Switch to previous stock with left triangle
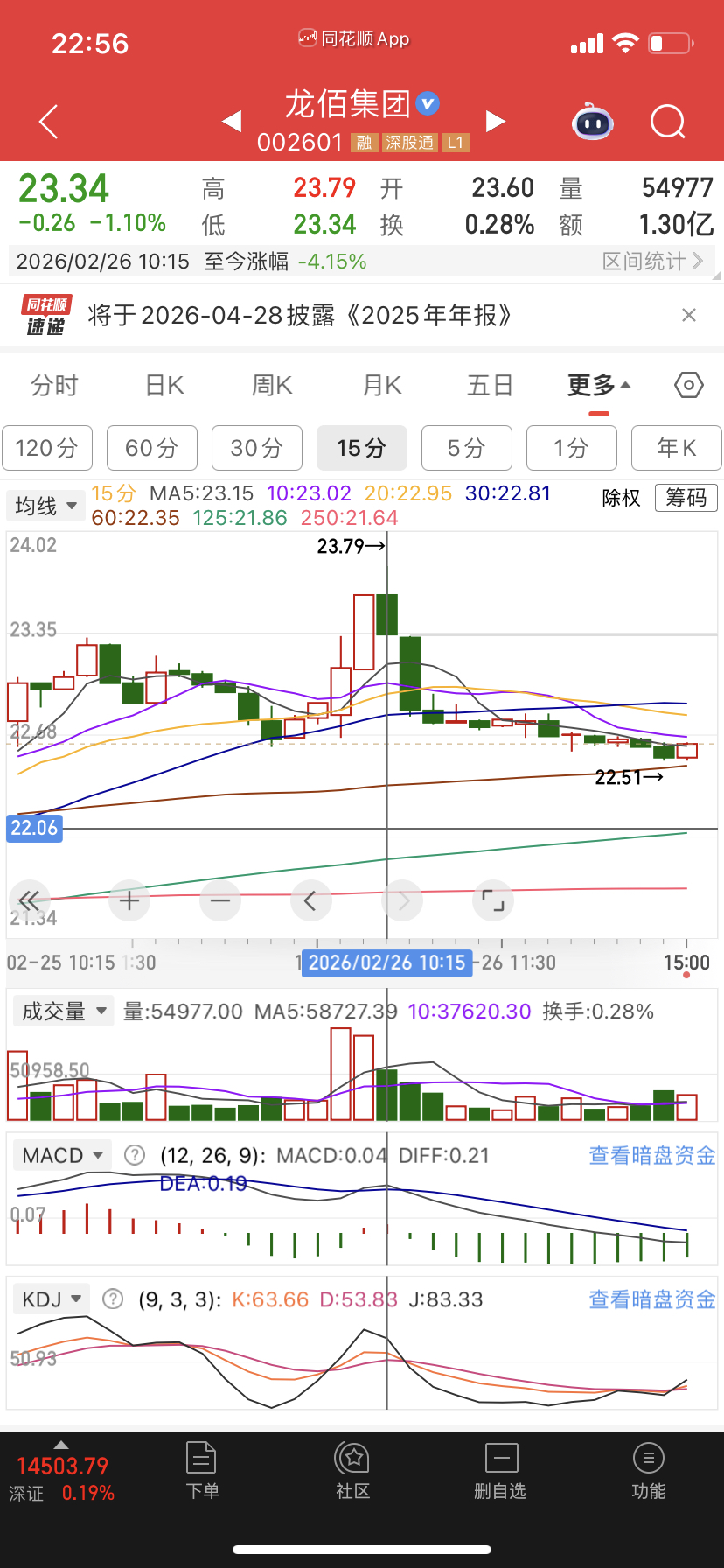The width and height of the screenshot is (724, 1568). click(x=232, y=121)
